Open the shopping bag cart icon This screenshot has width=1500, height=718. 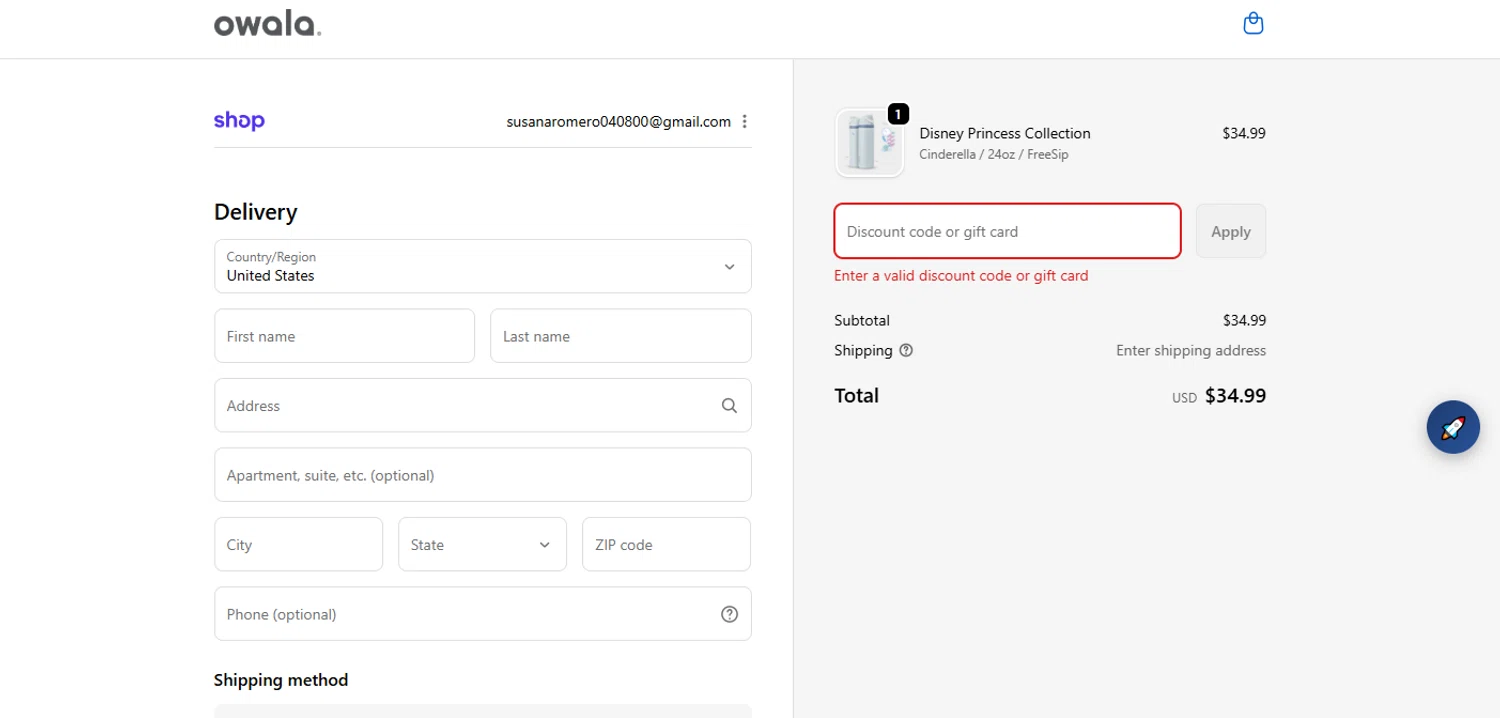(x=1253, y=23)
